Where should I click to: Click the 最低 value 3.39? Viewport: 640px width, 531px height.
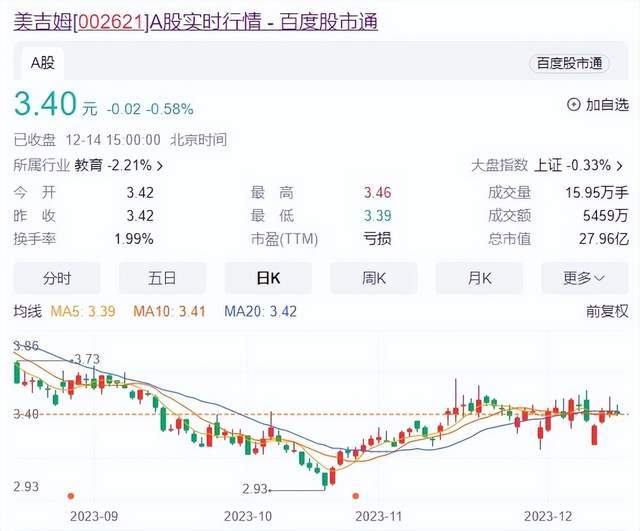click(x=378, y=216)
